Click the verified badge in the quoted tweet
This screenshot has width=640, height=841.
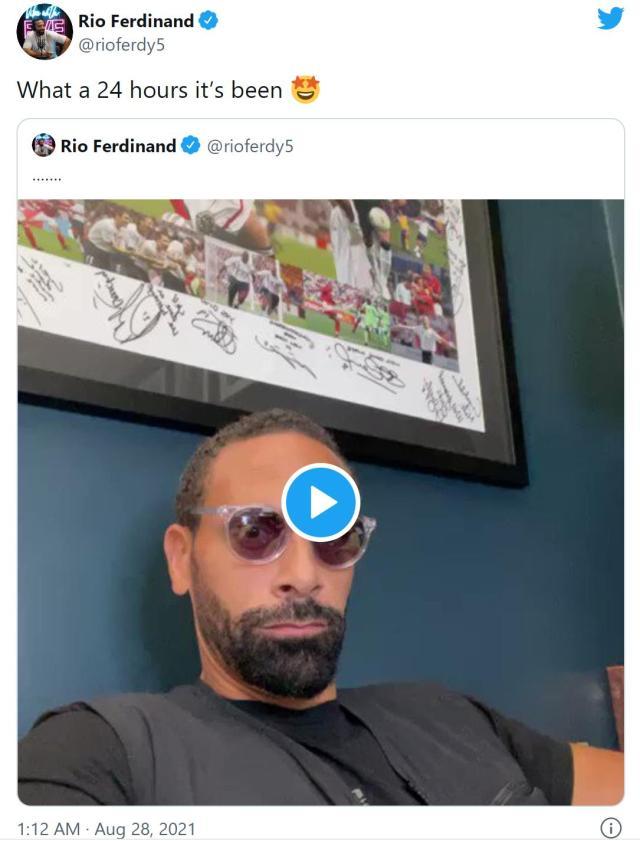click(190, 146)
